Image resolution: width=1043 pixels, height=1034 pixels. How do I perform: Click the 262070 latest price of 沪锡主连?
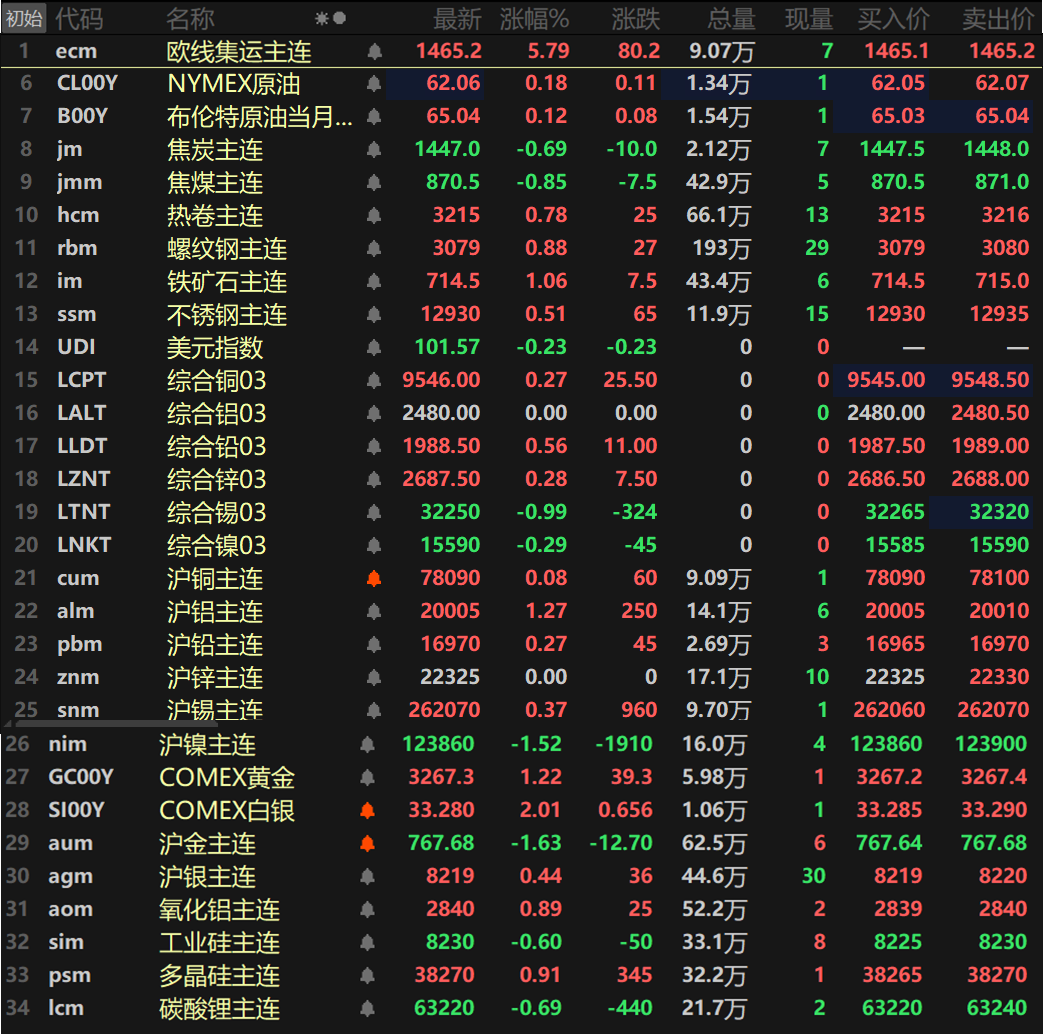coord(444,710)
